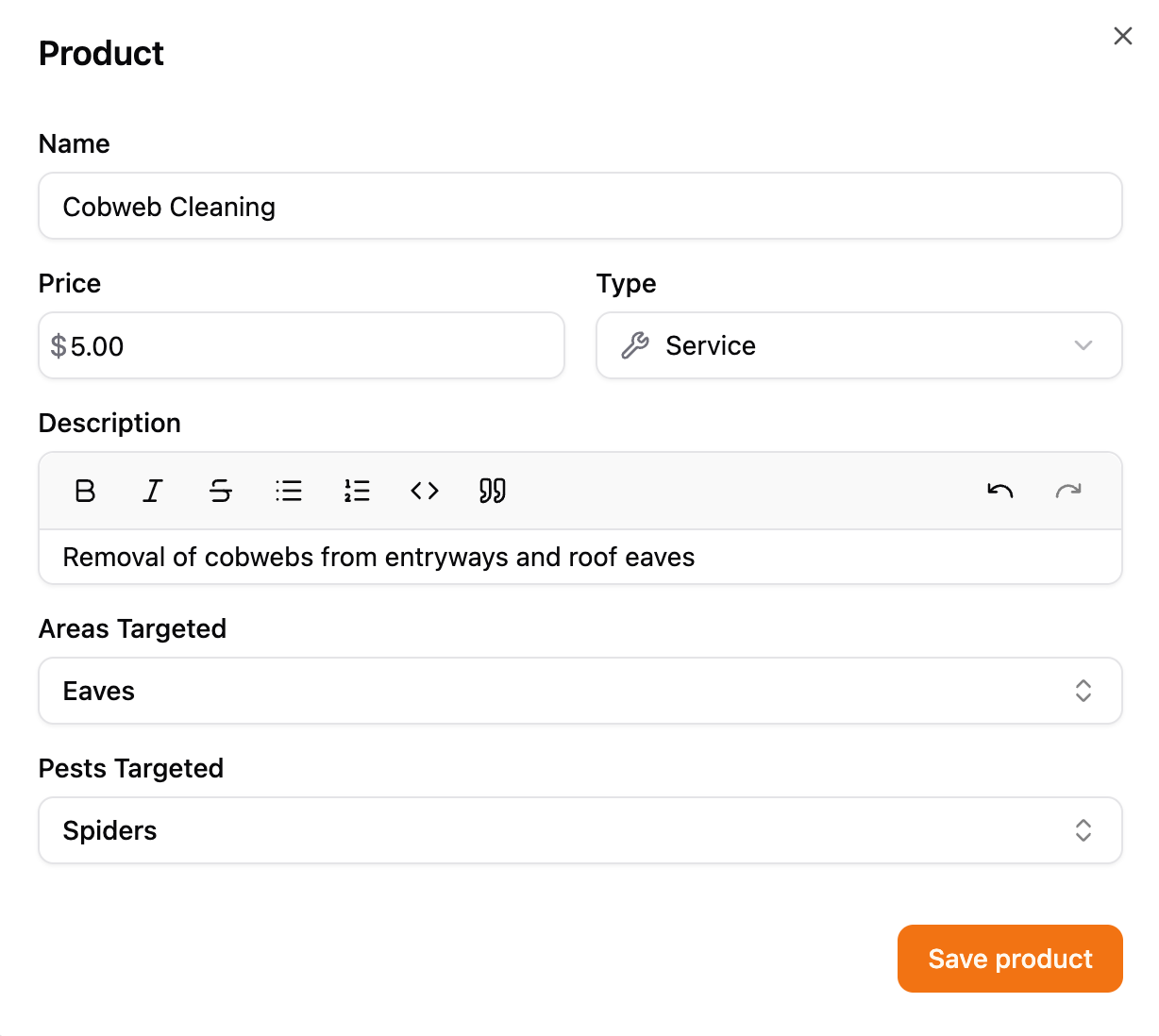Close the Product dialog

click(1122, 36)
